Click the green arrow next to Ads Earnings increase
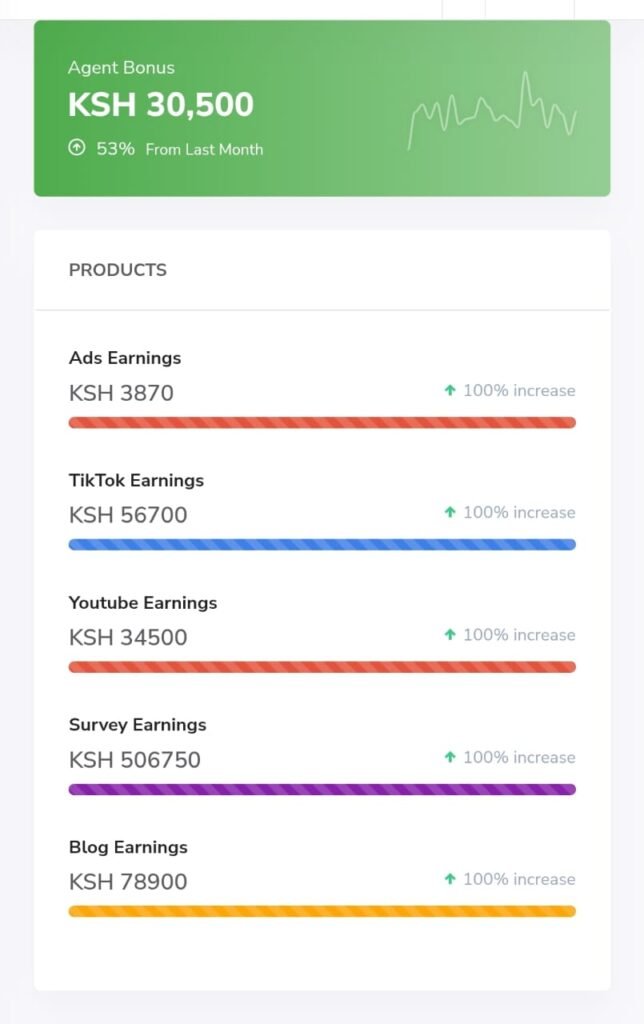This screenshot has height=1024, width=644. pyautogui.click(x=449, y=391)
